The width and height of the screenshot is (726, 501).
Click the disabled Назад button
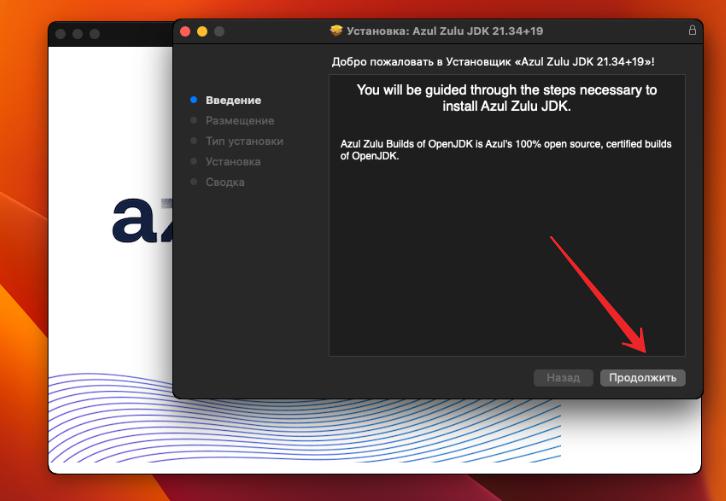pyautogui.click(x=563, y=378)
